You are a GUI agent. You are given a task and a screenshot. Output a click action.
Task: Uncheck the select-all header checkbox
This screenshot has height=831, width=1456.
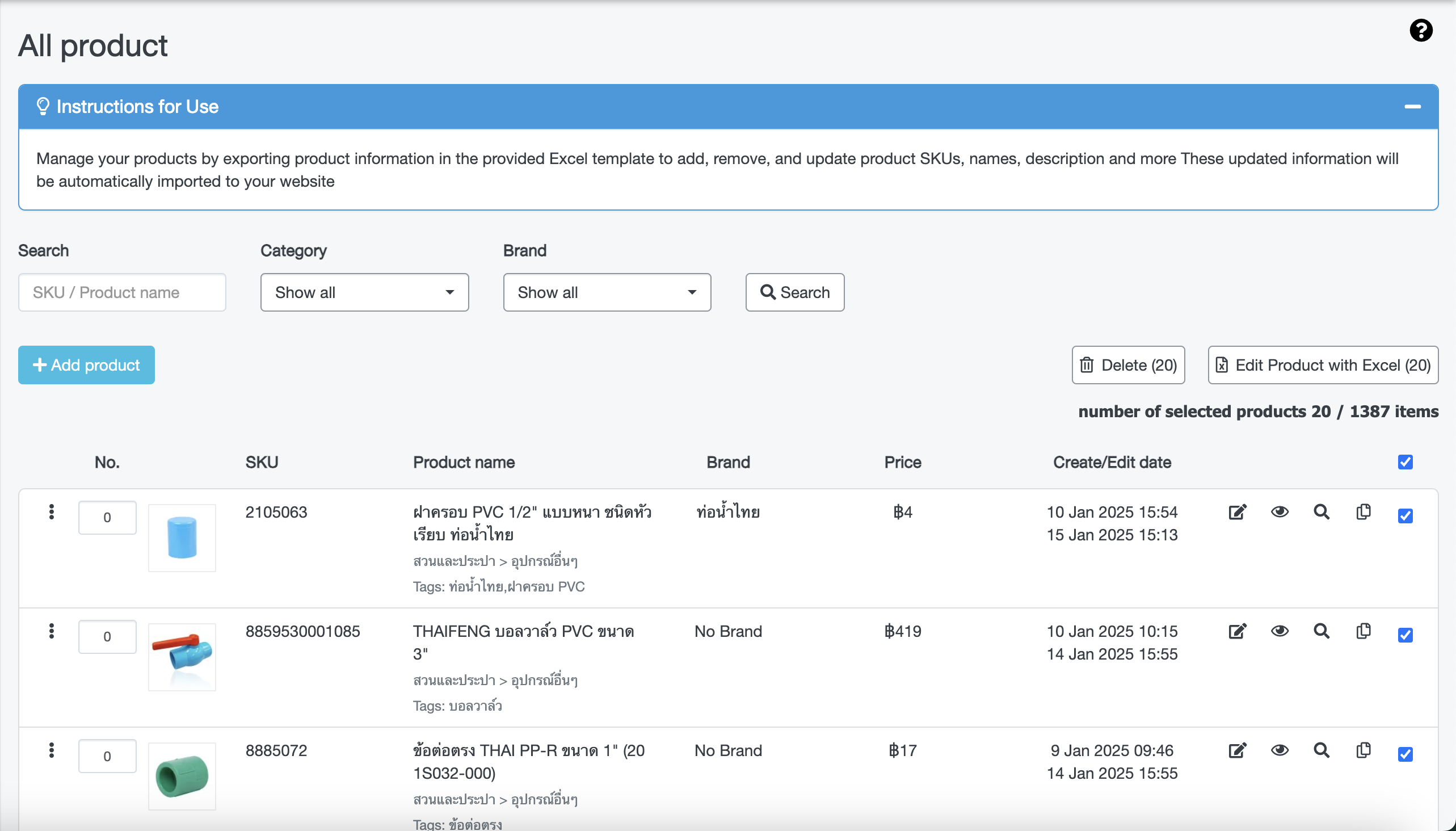point(1405,461)
